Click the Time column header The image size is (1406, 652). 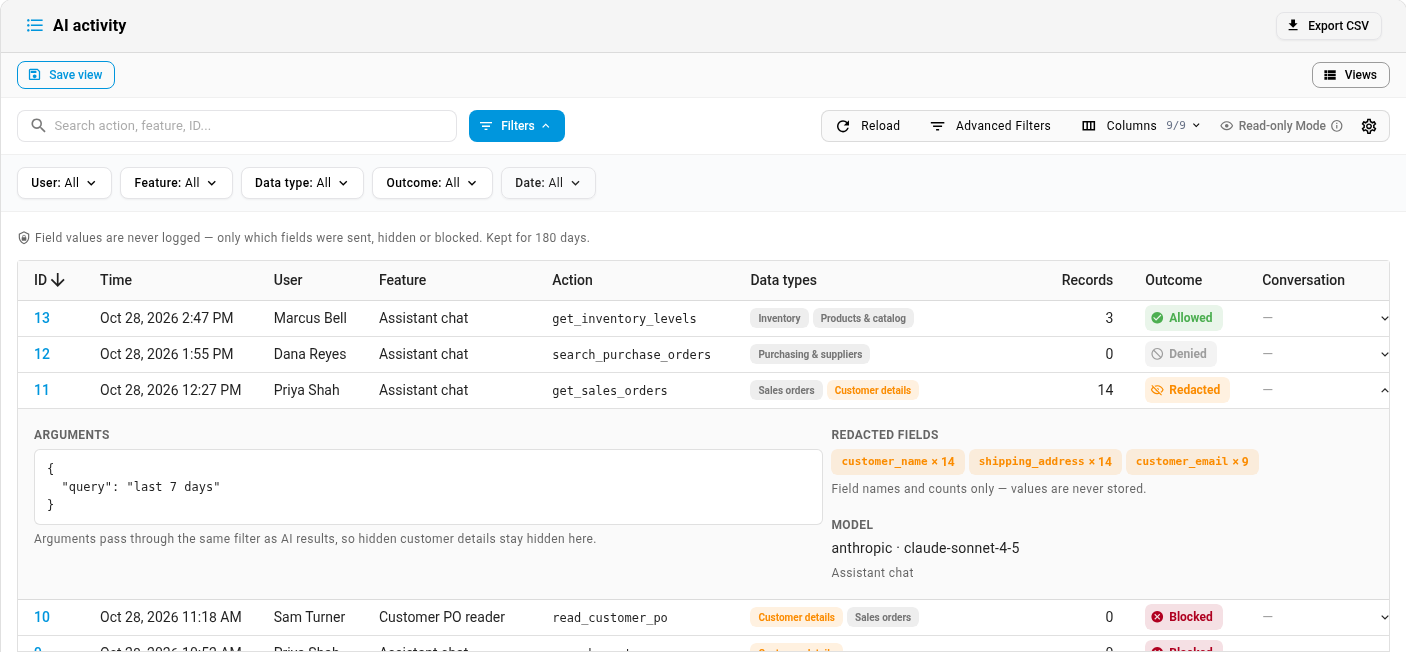coord(116,280)
